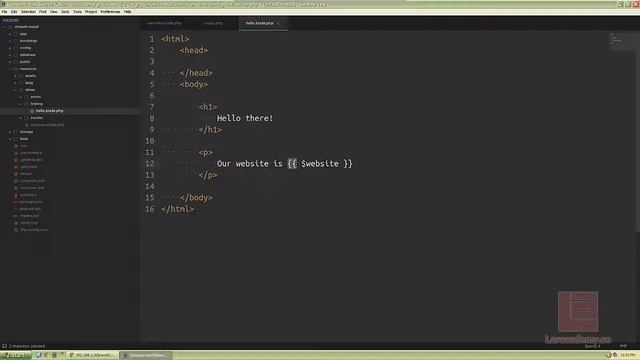
Task: Collapse the views folder arrow
Action: [16, 90]
